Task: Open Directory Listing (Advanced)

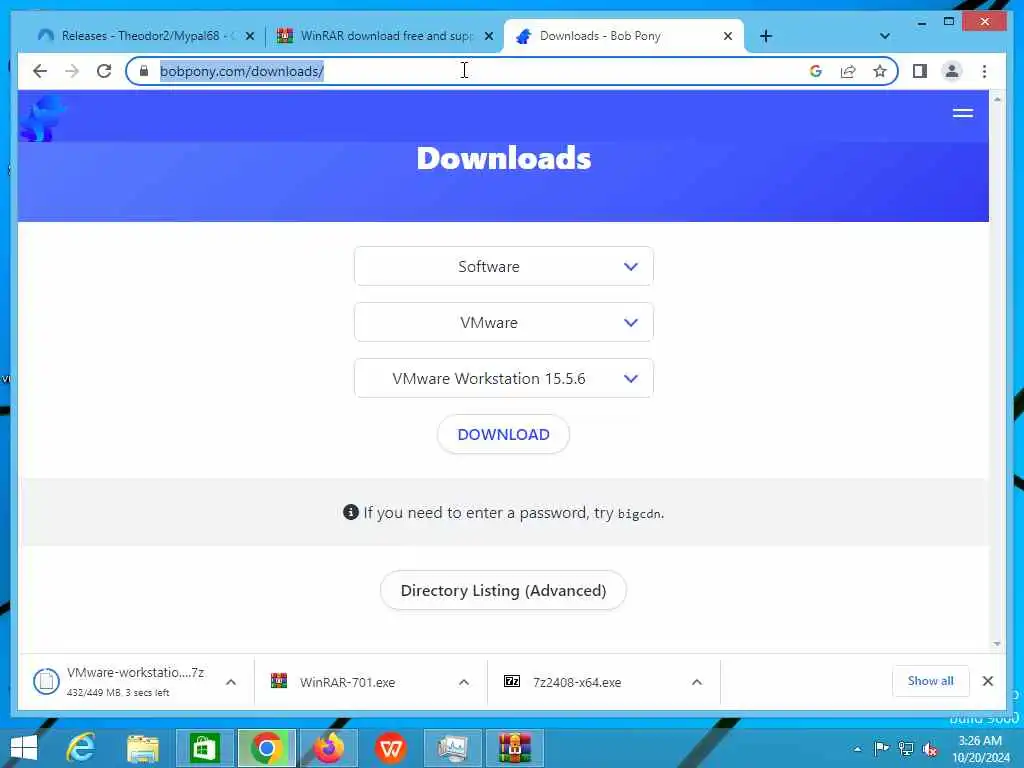Action: [504, 590]
